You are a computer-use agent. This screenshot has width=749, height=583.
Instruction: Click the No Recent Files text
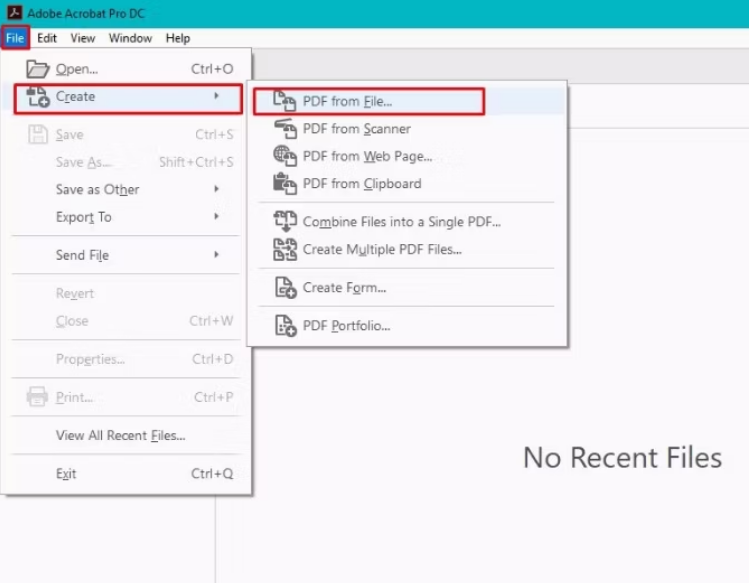pos(622,458)
